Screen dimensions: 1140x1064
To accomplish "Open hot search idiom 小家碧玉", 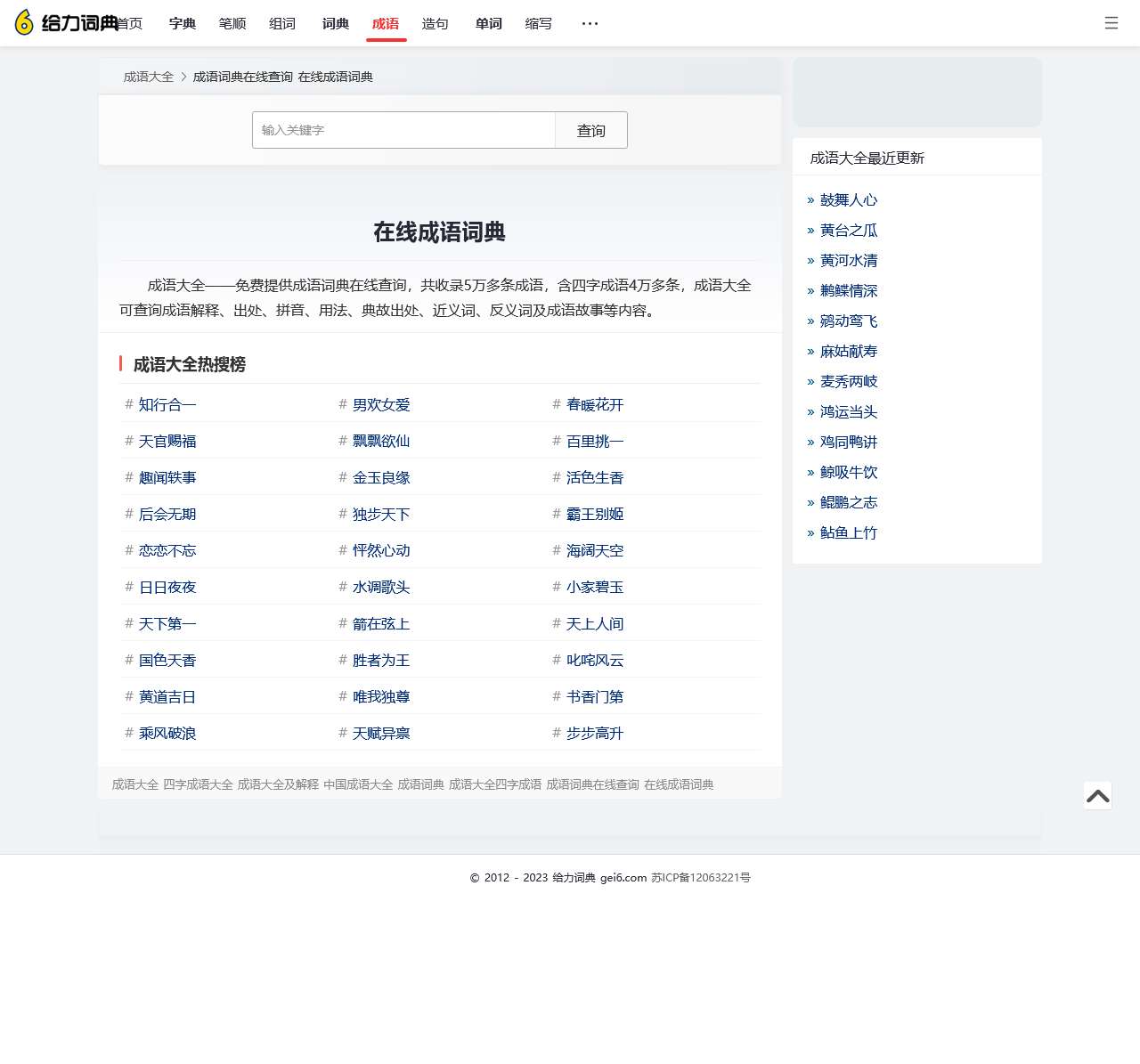I will coord(595,587).
